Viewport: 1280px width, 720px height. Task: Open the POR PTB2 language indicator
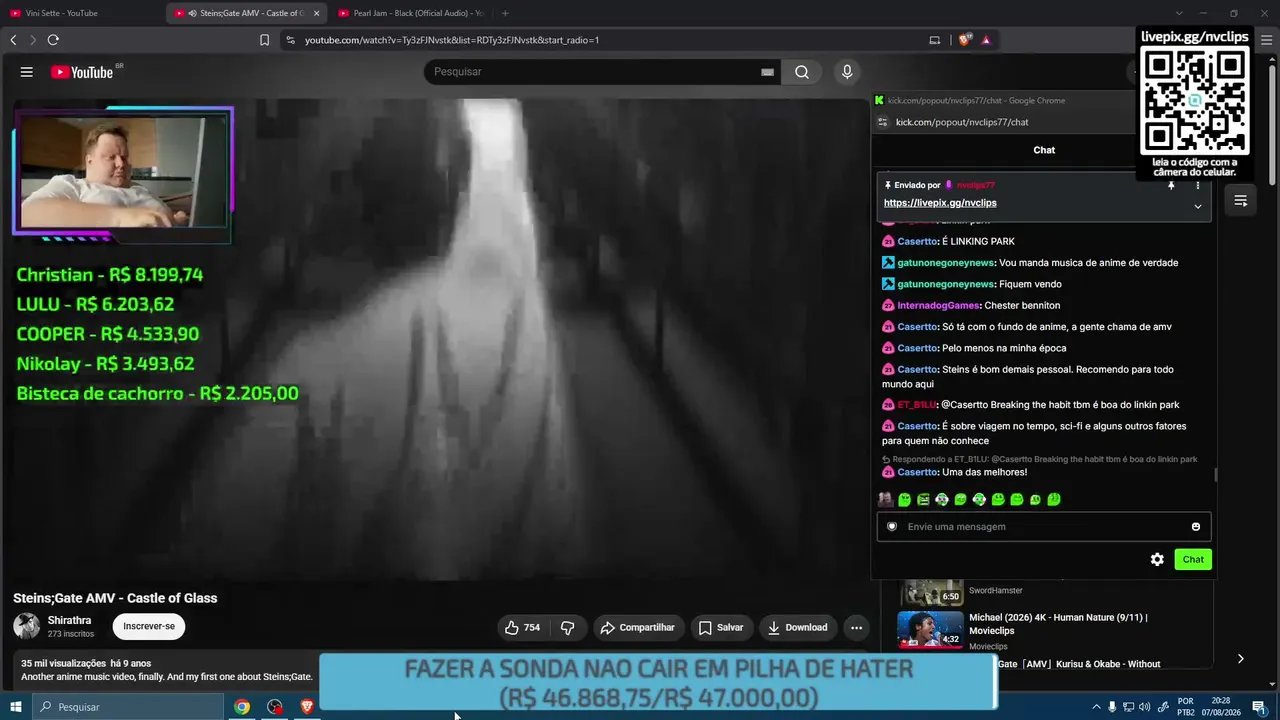pos(1186,707)
